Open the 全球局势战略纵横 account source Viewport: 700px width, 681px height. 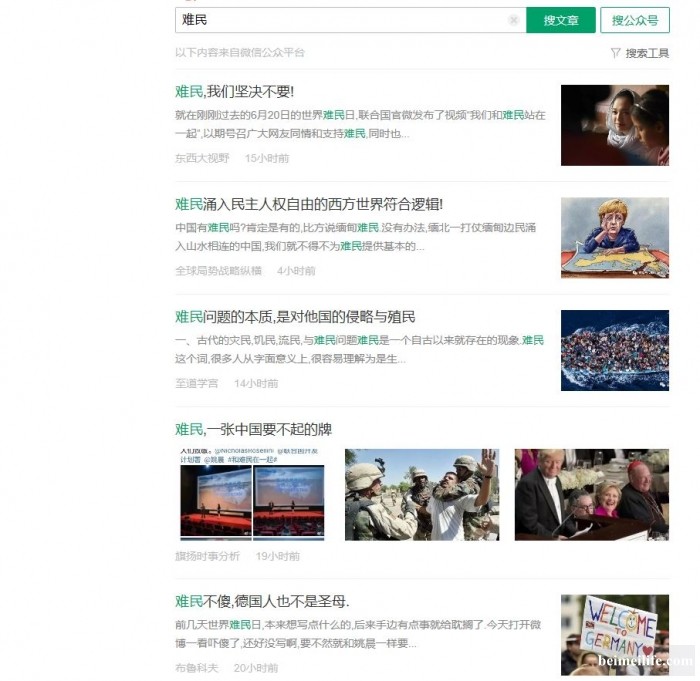pyautogui.click(x=218, y=271)
